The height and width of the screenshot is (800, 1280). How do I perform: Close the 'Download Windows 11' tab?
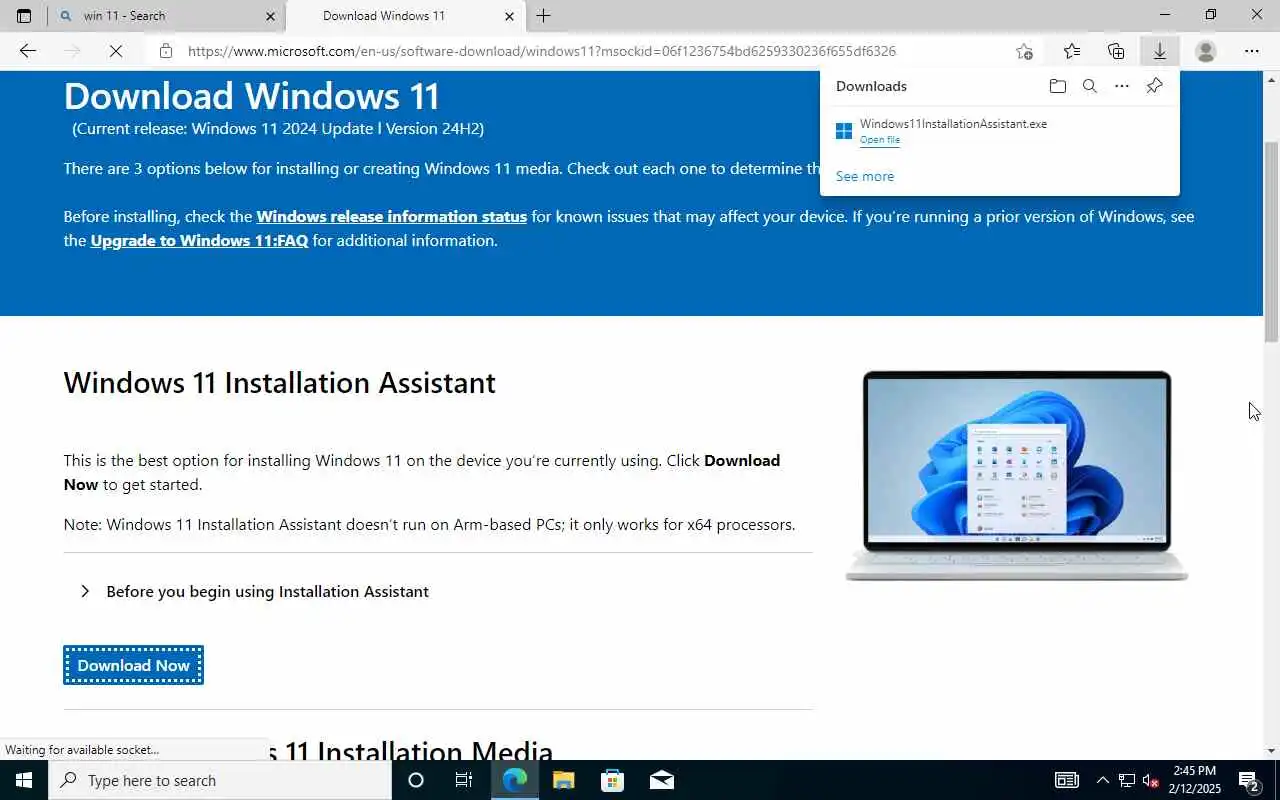(509, 16)
